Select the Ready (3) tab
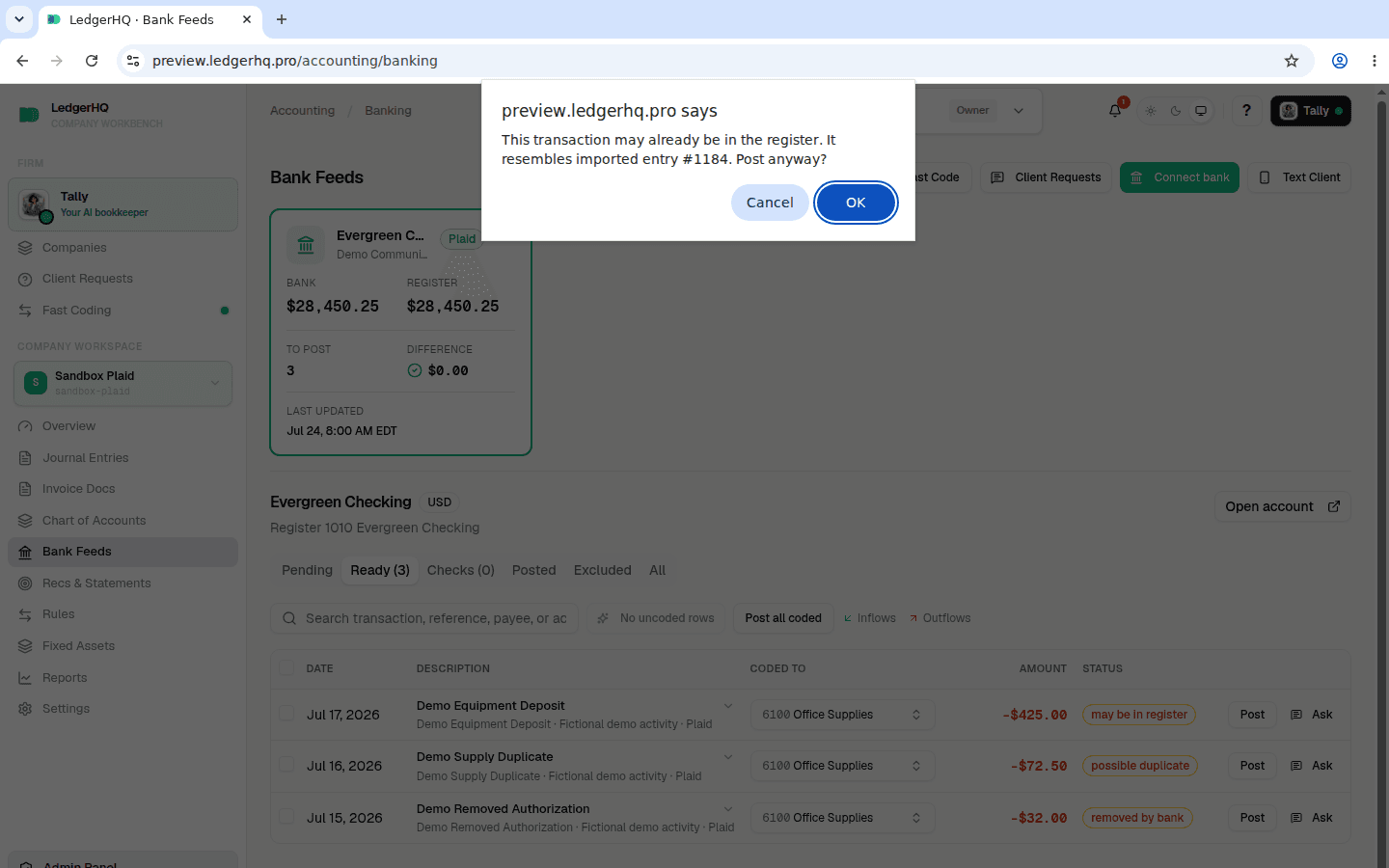Screen dimensions: 1389x868 click(380, 570)
